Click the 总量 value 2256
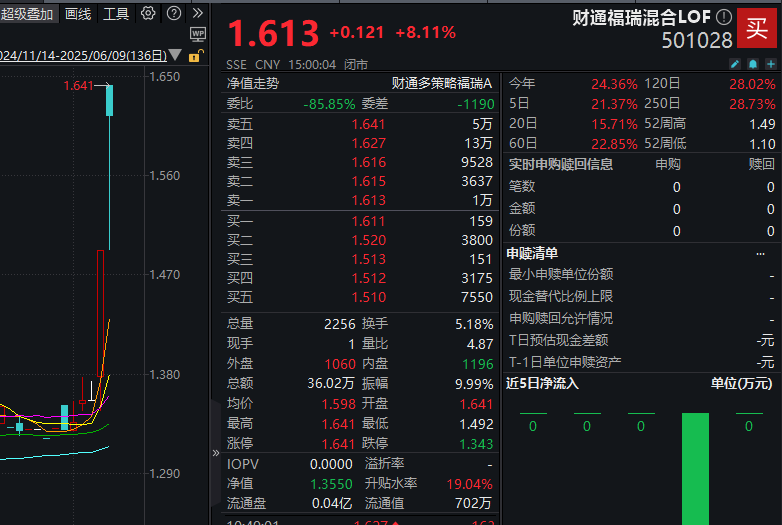This screenshot has height=525, width=782. 340,324
